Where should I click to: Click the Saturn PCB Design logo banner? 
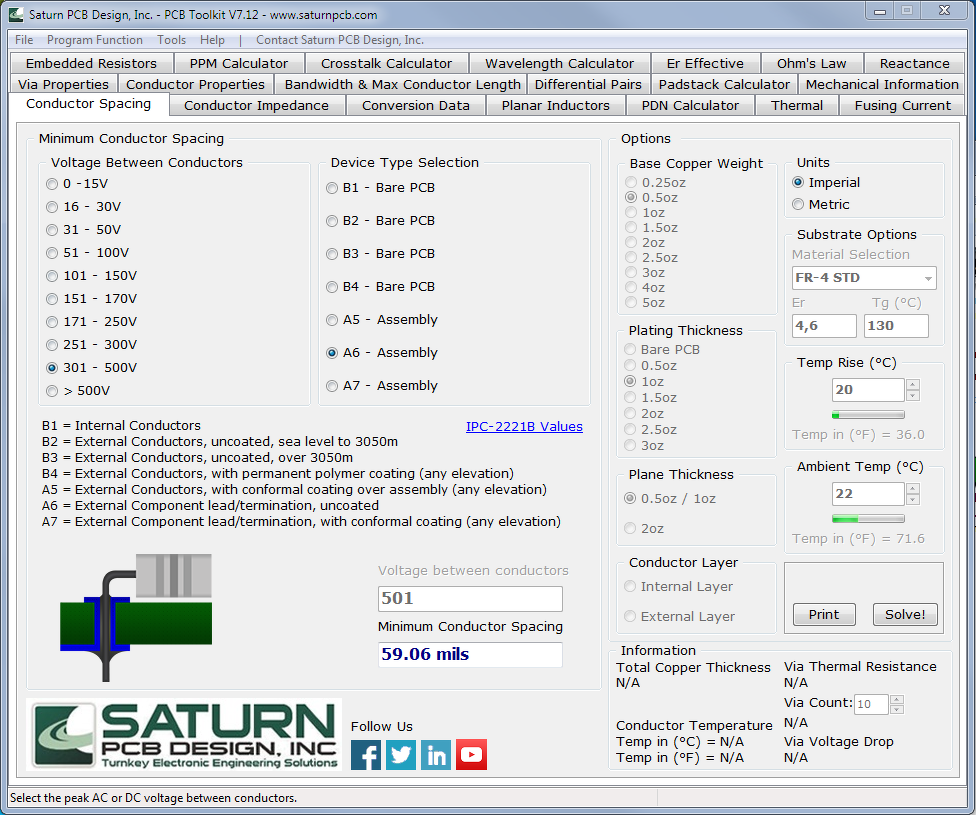coord(184,735)
